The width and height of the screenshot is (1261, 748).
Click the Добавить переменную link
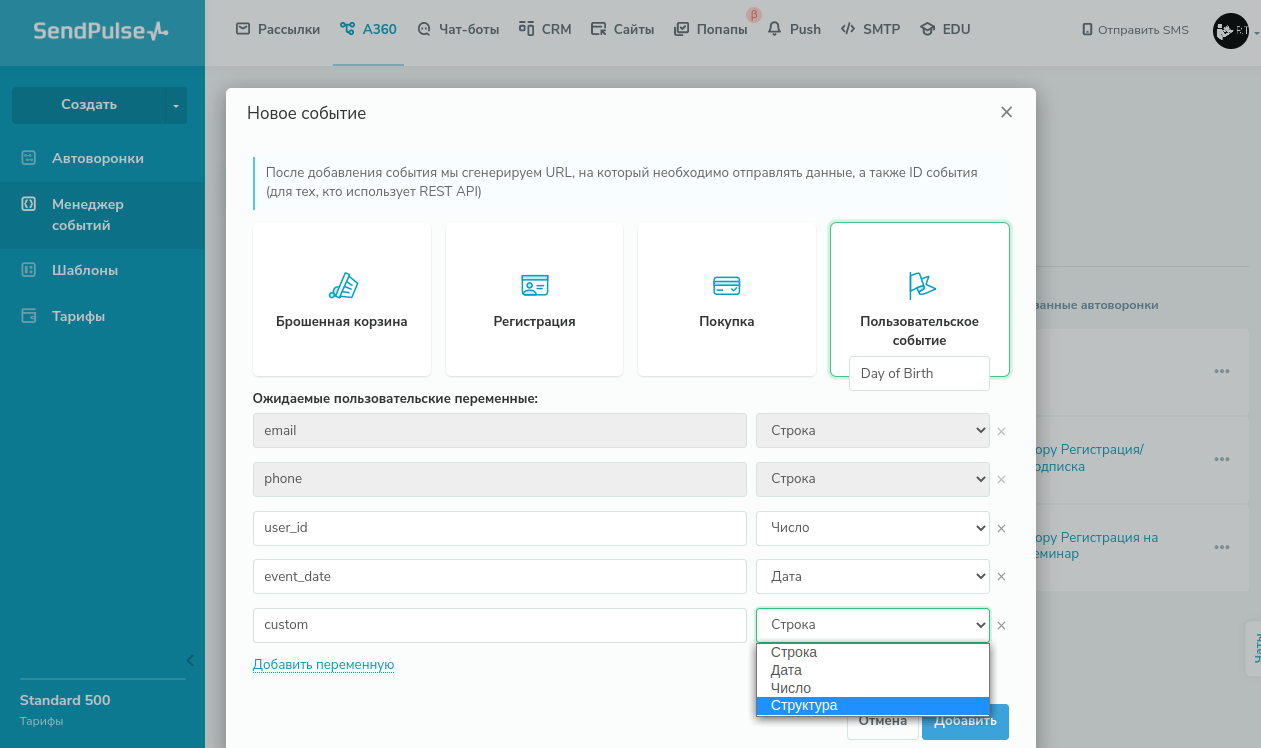(x=323, y=664)
